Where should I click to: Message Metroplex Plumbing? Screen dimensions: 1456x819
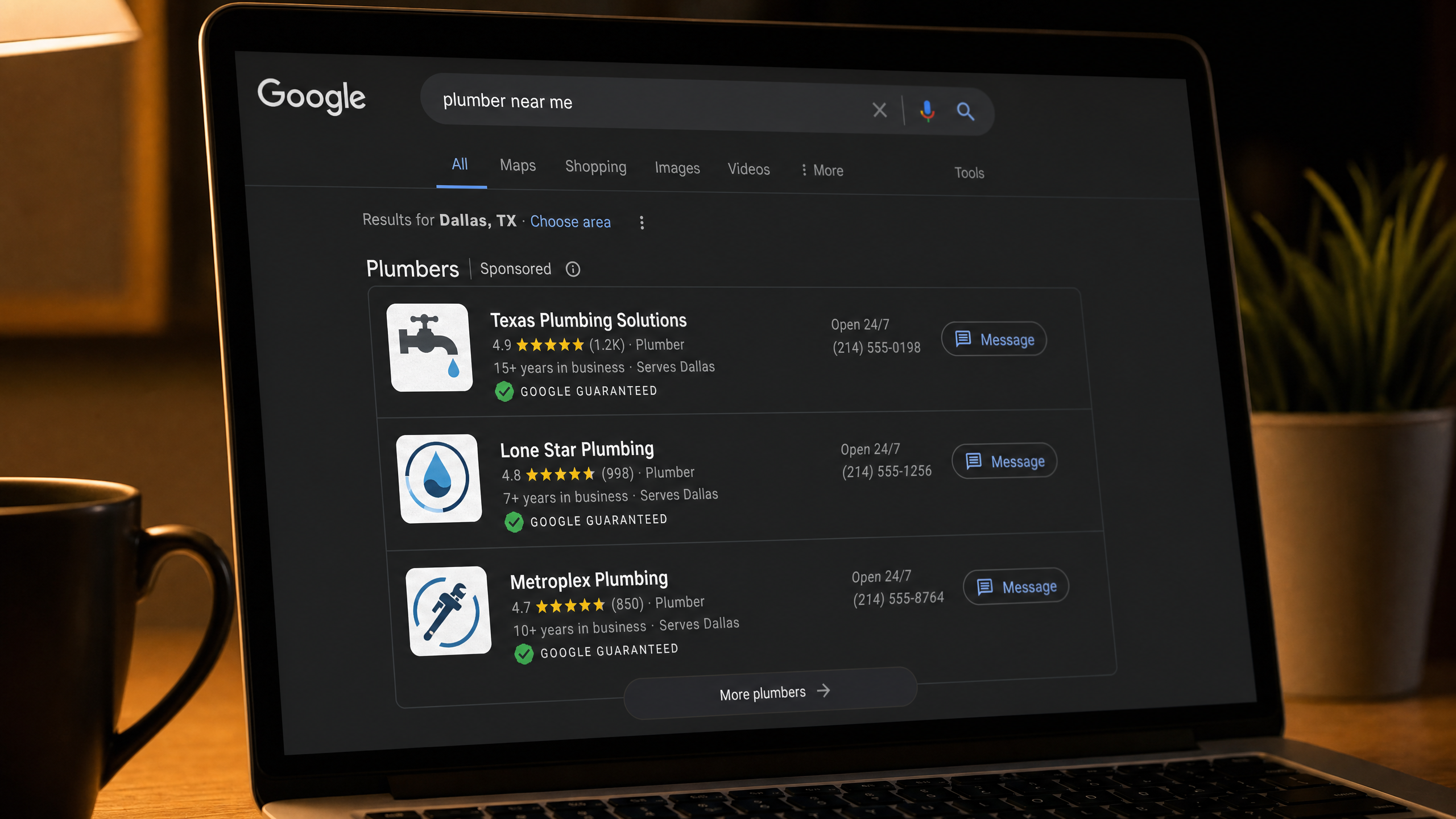(x=1016, y=586)
